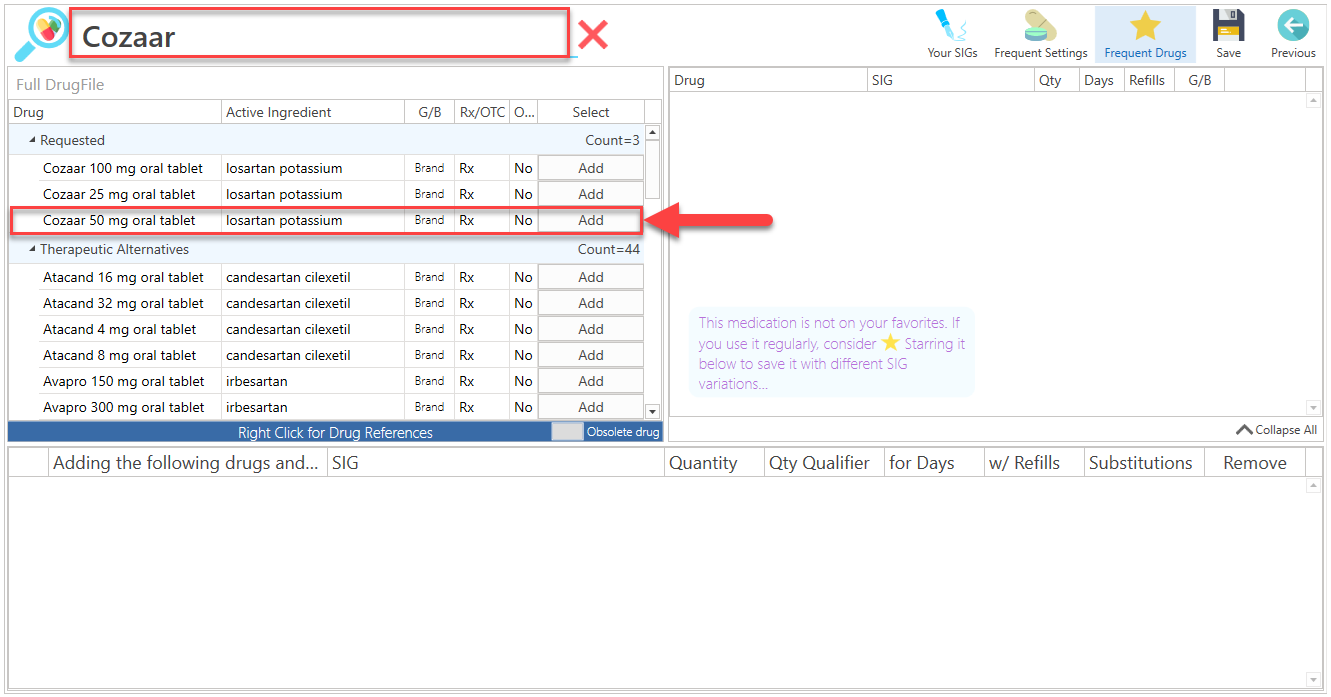Click the Obsolete drug color indicator

567,432
